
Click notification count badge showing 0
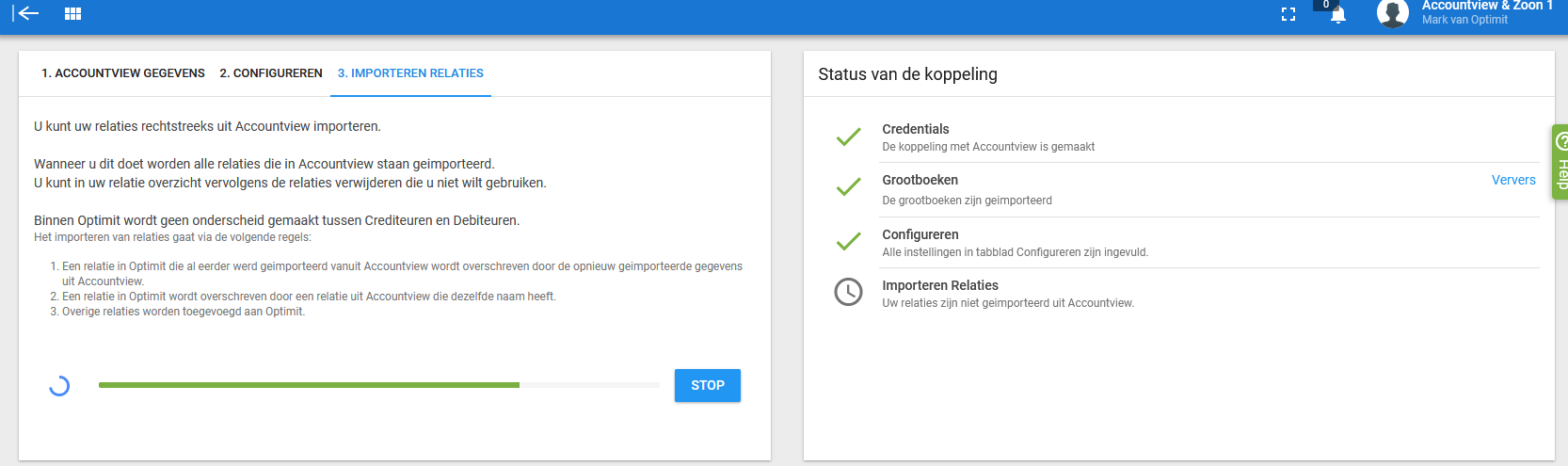coord(1326,5)
